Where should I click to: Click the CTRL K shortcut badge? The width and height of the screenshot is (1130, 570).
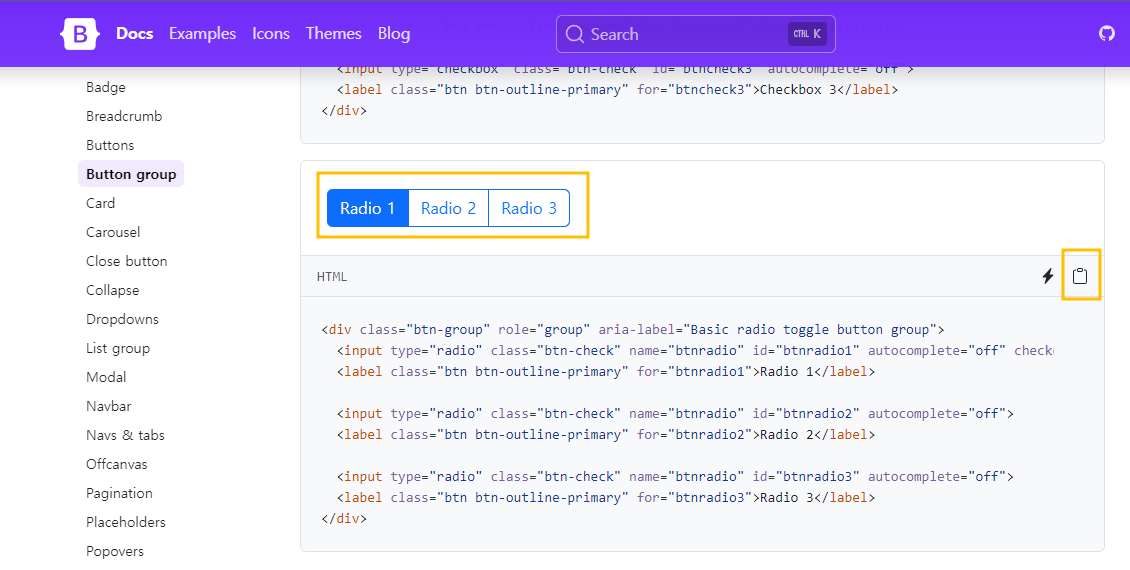[x=807, y=34]
